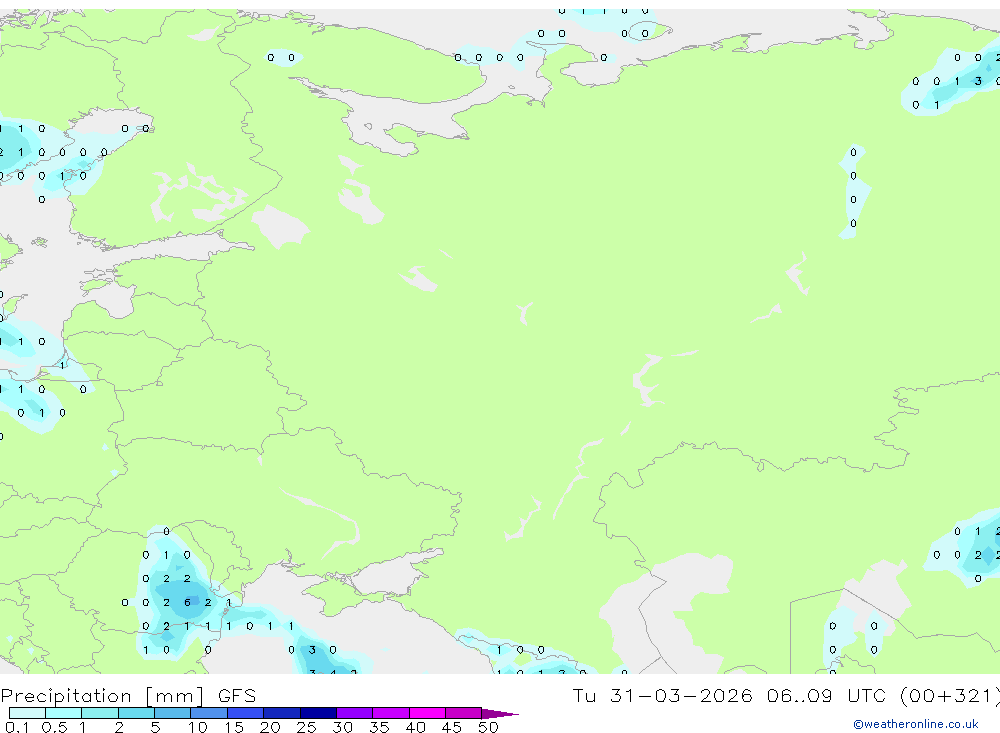Screen dimensions: 1000x733
Task: Select the 35–40 mm legend color swatch
Action: (391, 713)
